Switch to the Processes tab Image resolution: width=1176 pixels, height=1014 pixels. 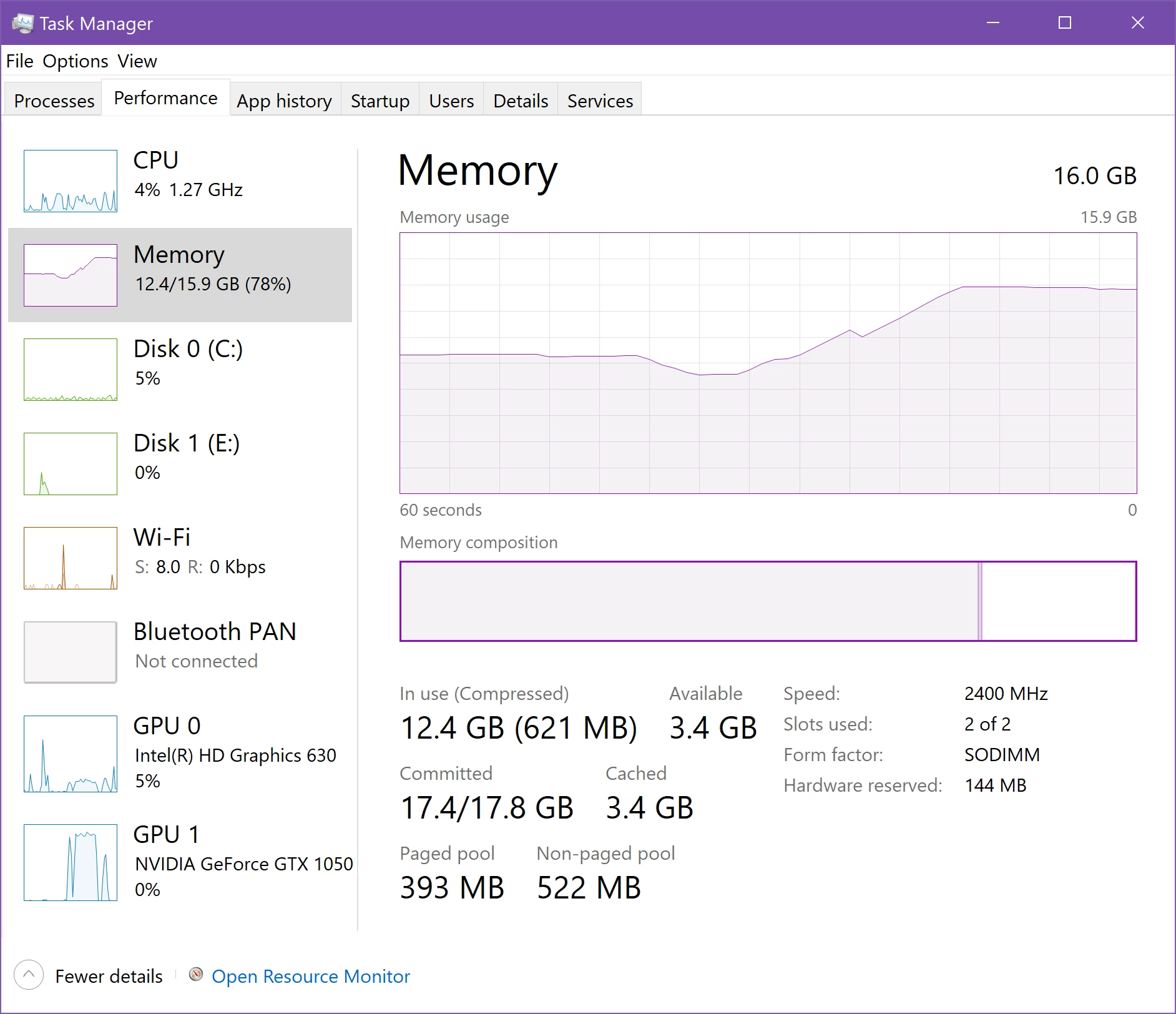click(x=54, y=101)
